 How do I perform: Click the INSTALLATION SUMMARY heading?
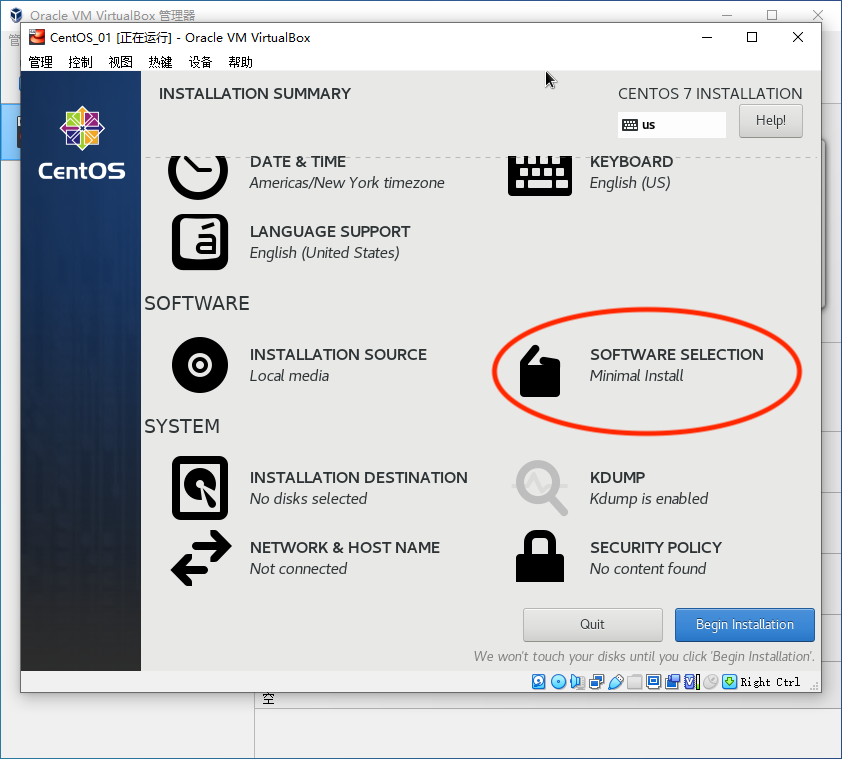[255, 93]
